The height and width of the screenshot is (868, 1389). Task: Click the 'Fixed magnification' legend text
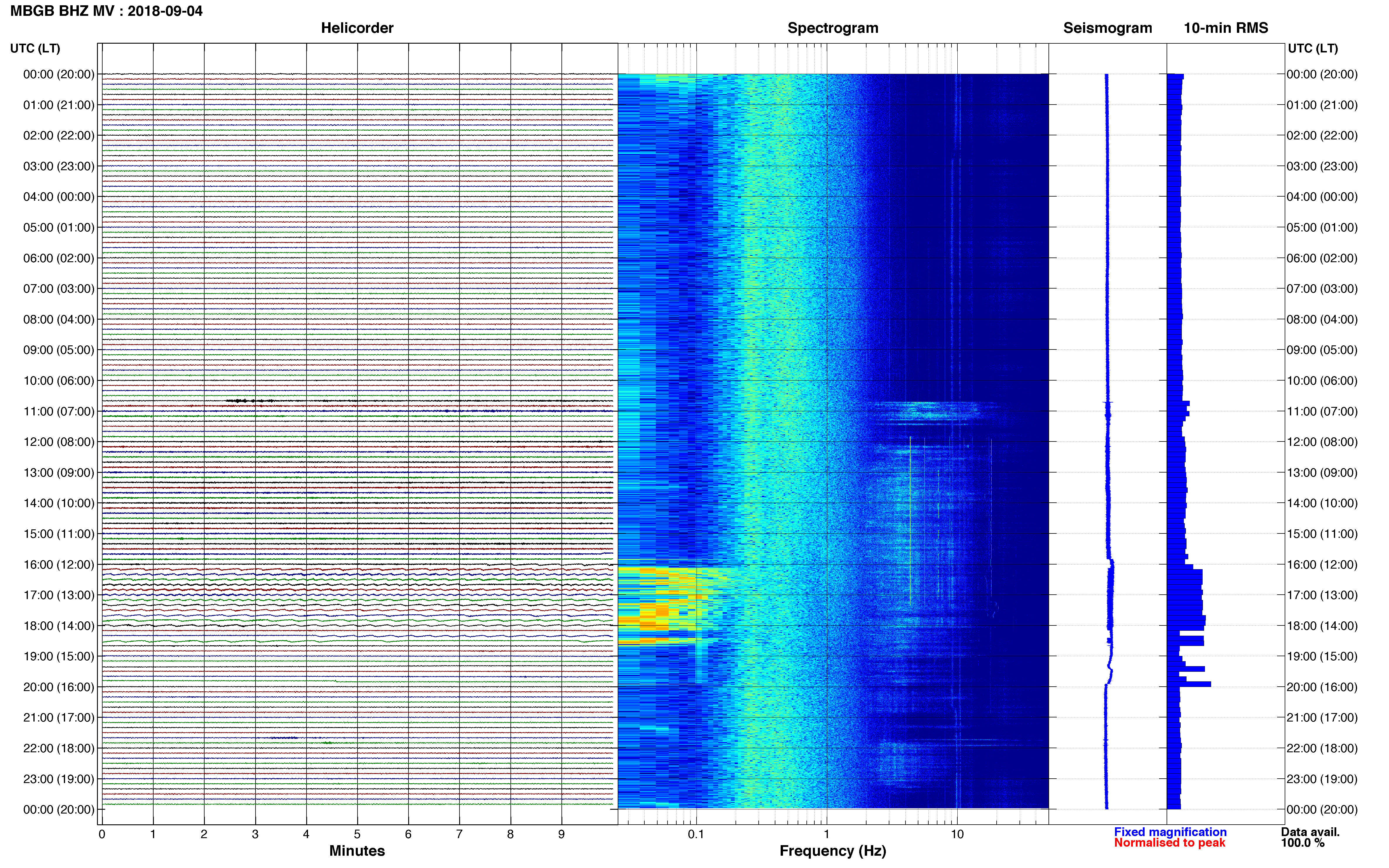(x=1170, y=832)
